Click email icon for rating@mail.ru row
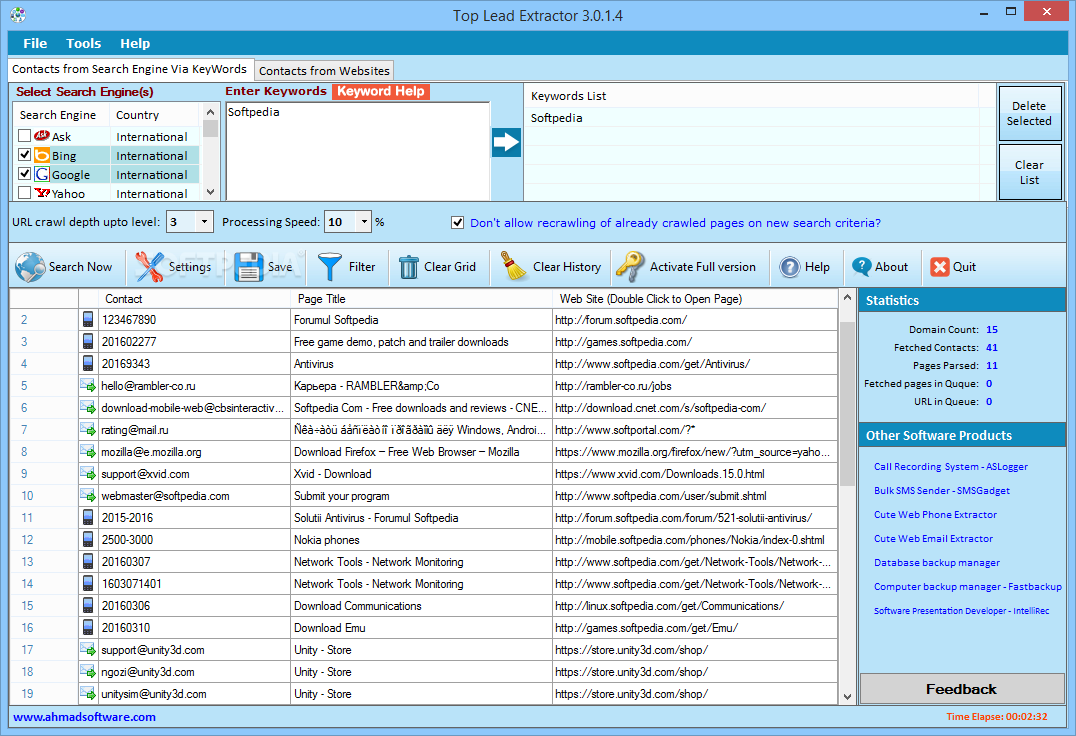The height and width of the screenshot is (736, 1076). [x=88, y=429]
